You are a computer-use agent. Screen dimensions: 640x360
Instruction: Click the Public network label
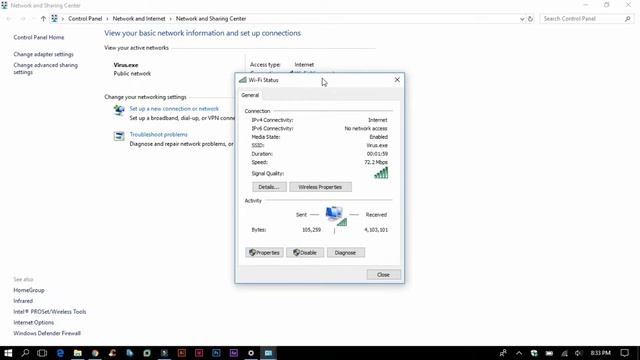point(132,73)
